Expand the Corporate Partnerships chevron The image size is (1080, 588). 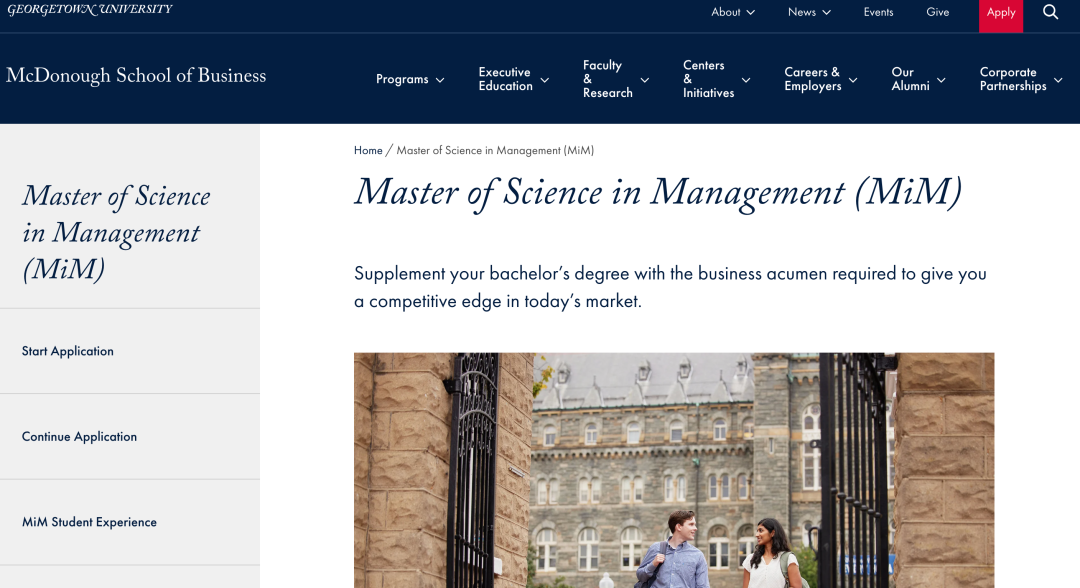tap(1059, 80)
